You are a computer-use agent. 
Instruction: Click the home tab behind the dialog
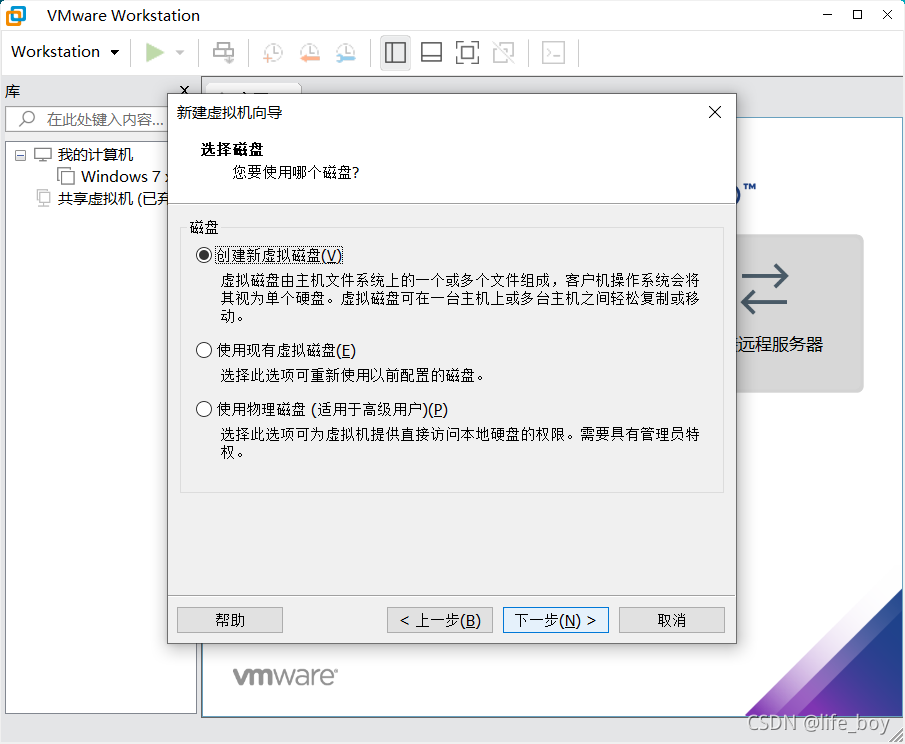[253, 88]
